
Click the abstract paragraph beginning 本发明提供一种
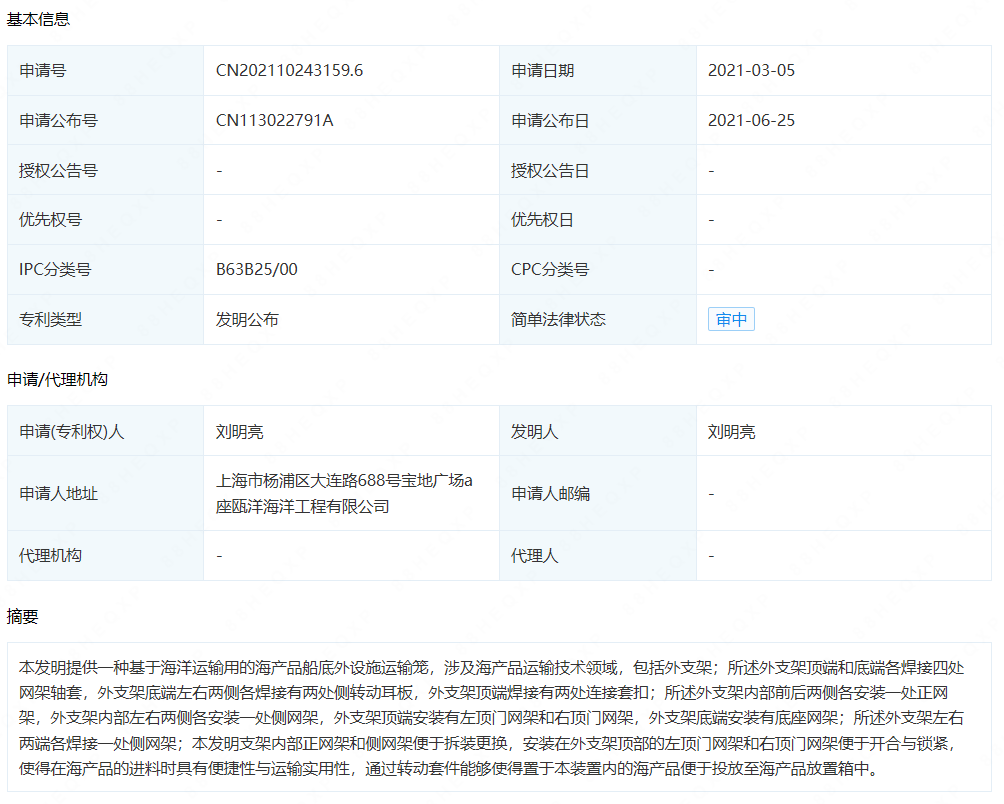point(492,718)
